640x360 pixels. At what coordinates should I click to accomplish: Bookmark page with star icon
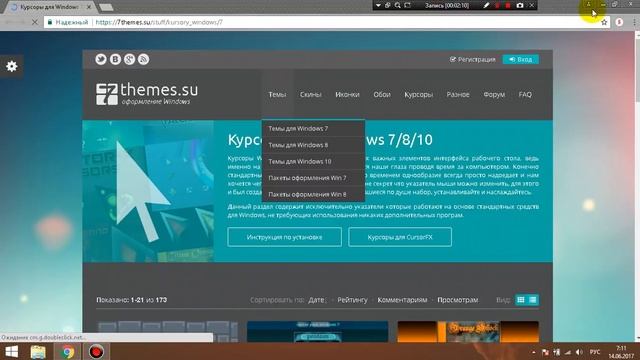tap(604, 22)
